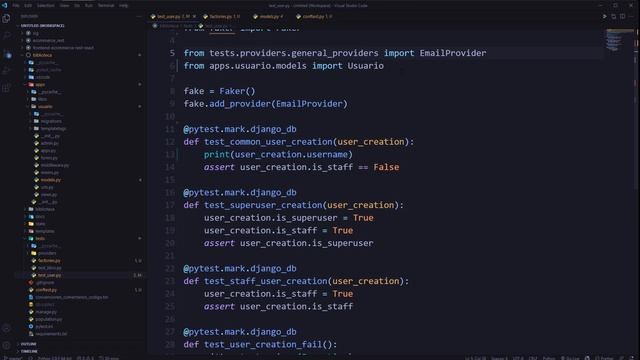Open the Terminal menu
This screenshot has width=640, height=360.
106,6
